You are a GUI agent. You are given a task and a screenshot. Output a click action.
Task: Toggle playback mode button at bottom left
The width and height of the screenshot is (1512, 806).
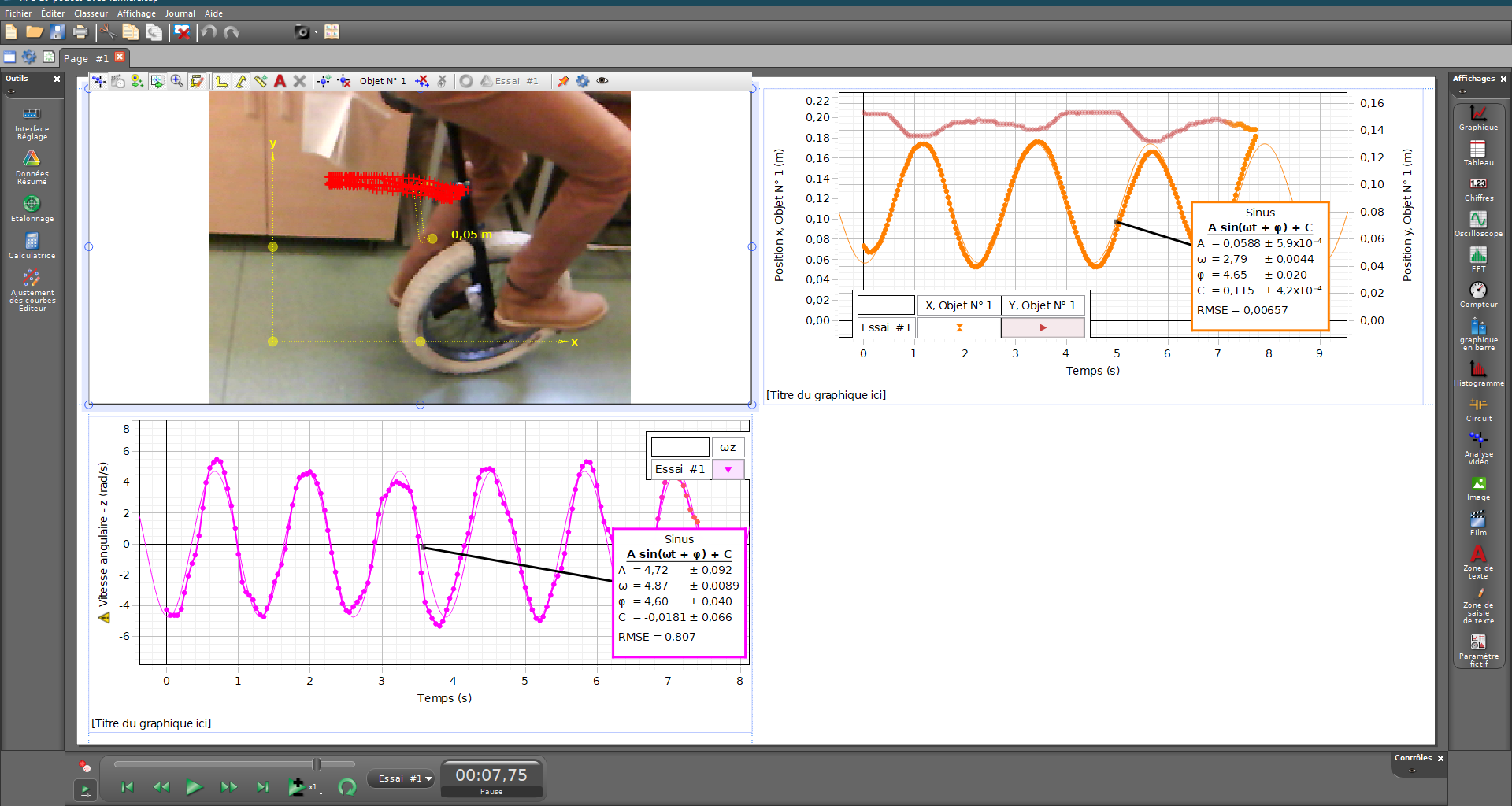click(x=85, y=789)
